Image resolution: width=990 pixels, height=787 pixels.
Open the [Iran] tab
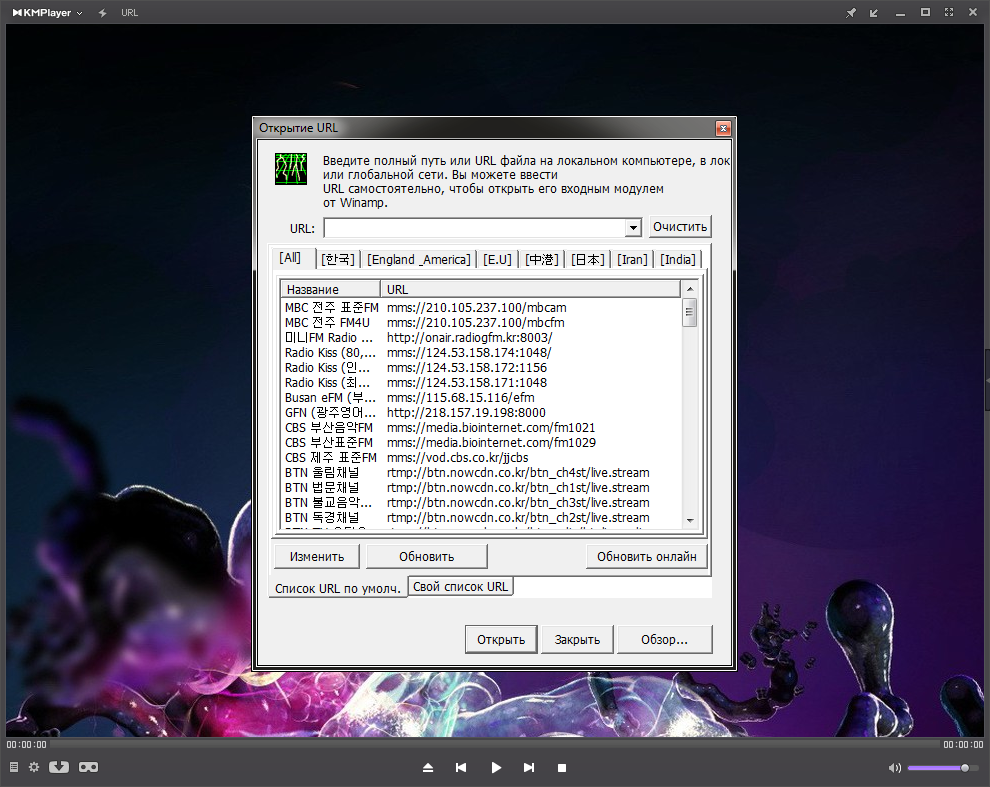(x=632, y=260)
